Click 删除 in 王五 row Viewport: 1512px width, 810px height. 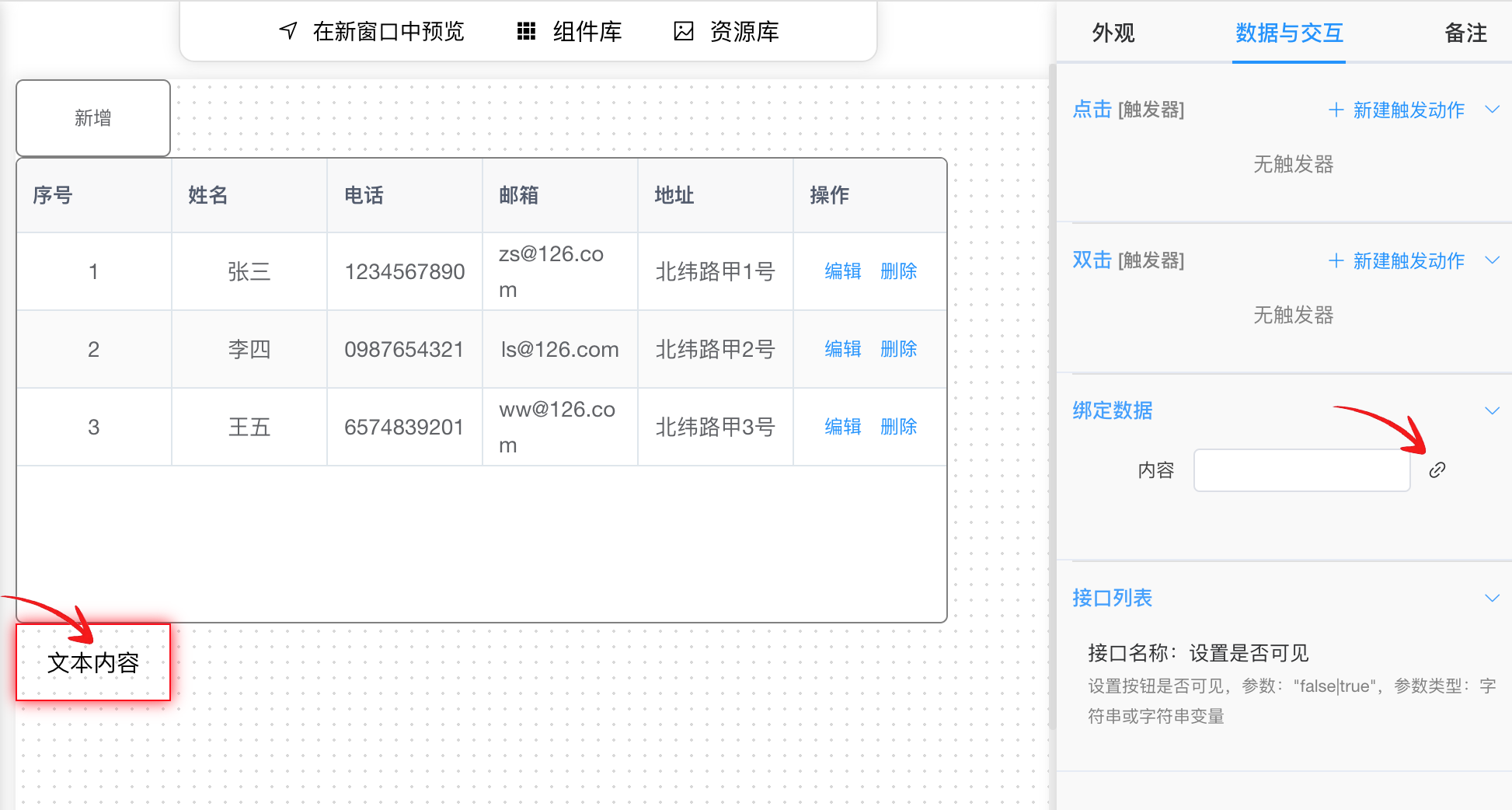coord(899,427)
